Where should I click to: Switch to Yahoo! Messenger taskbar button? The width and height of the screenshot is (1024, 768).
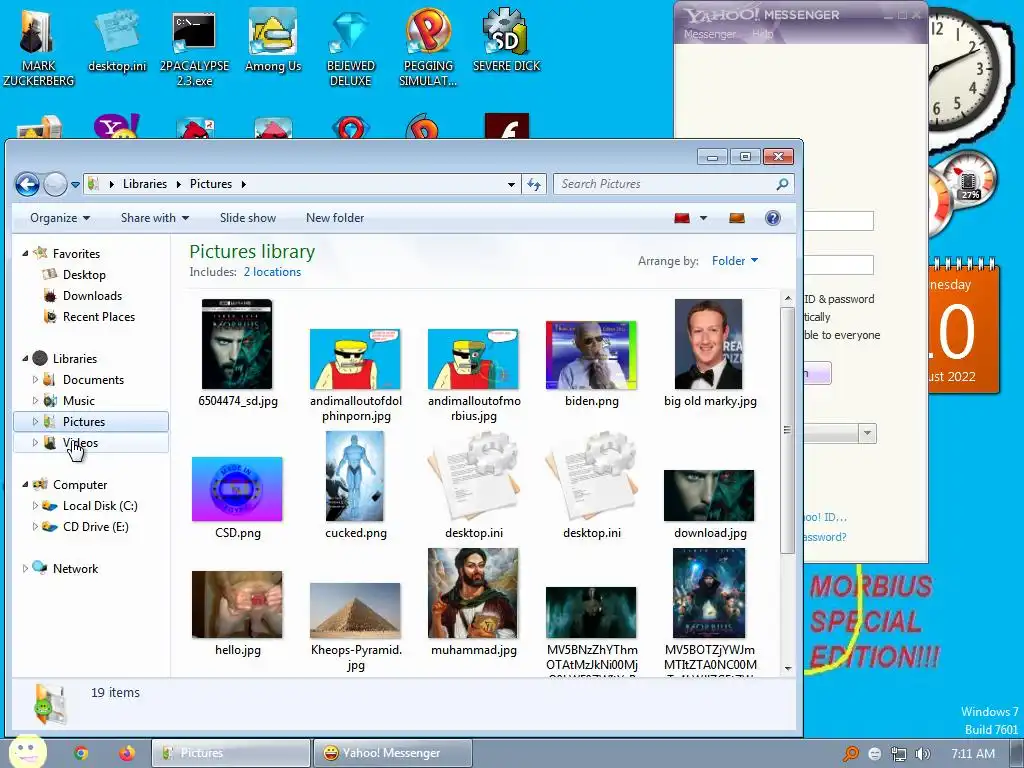click(x=392, y=753)
